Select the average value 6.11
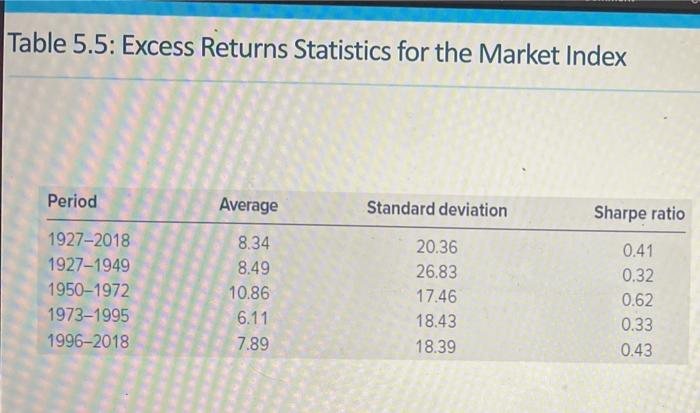 252,318
